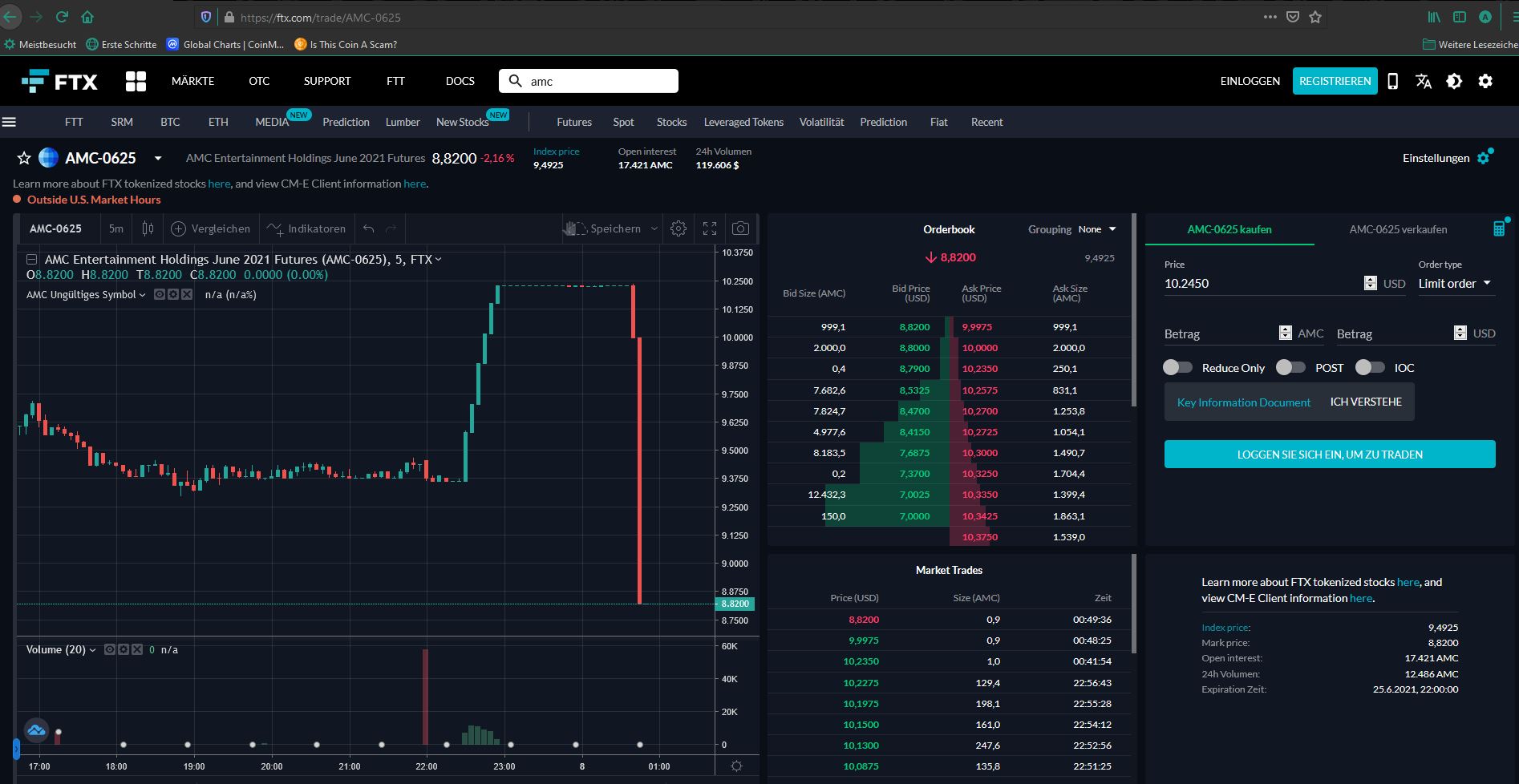Switch the chart to fullscreen mode
This screenshot has width=1519, height=784.
[x=710, y=228]
